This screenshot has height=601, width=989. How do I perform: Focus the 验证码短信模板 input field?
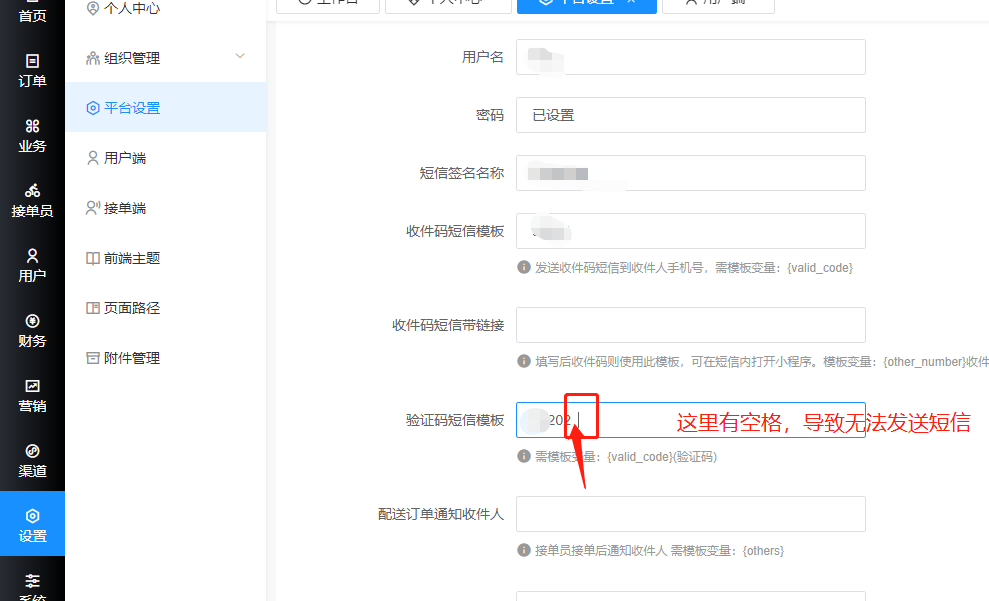pos(691,420)
